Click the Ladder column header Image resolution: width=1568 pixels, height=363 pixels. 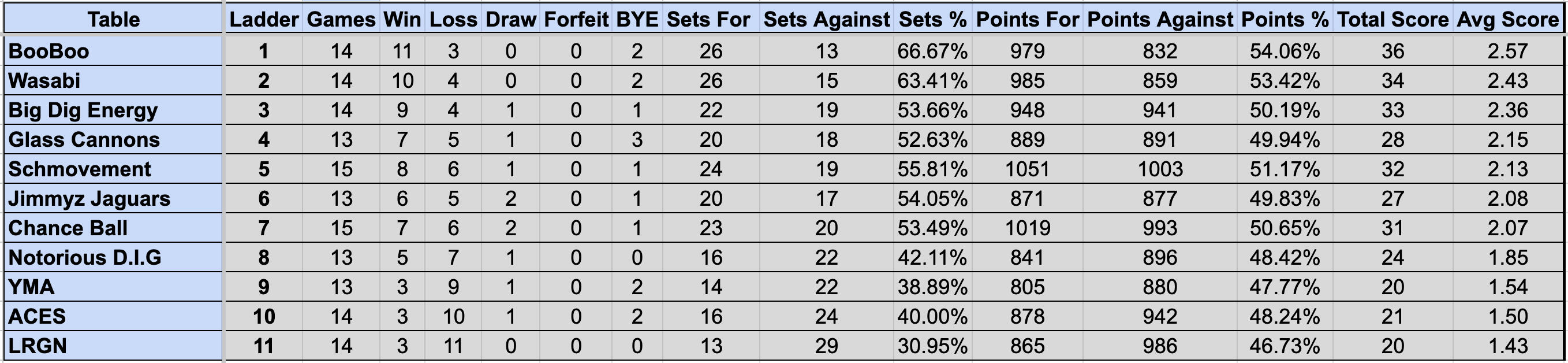[264, 19]
